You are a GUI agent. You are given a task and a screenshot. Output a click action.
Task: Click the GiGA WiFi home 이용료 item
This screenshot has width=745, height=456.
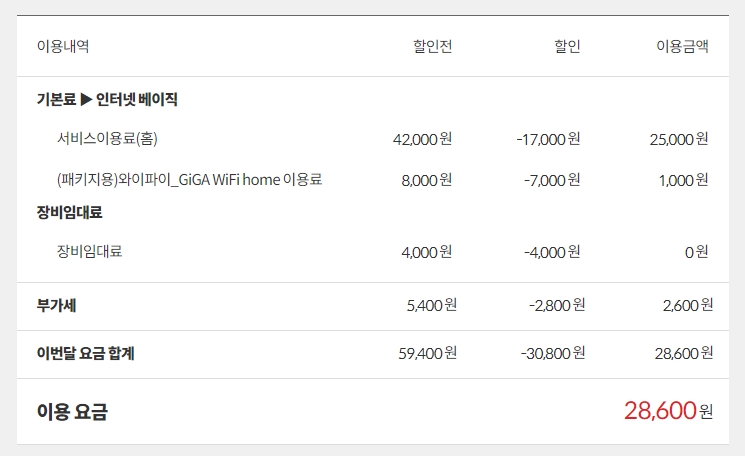(x=189, y=180)
